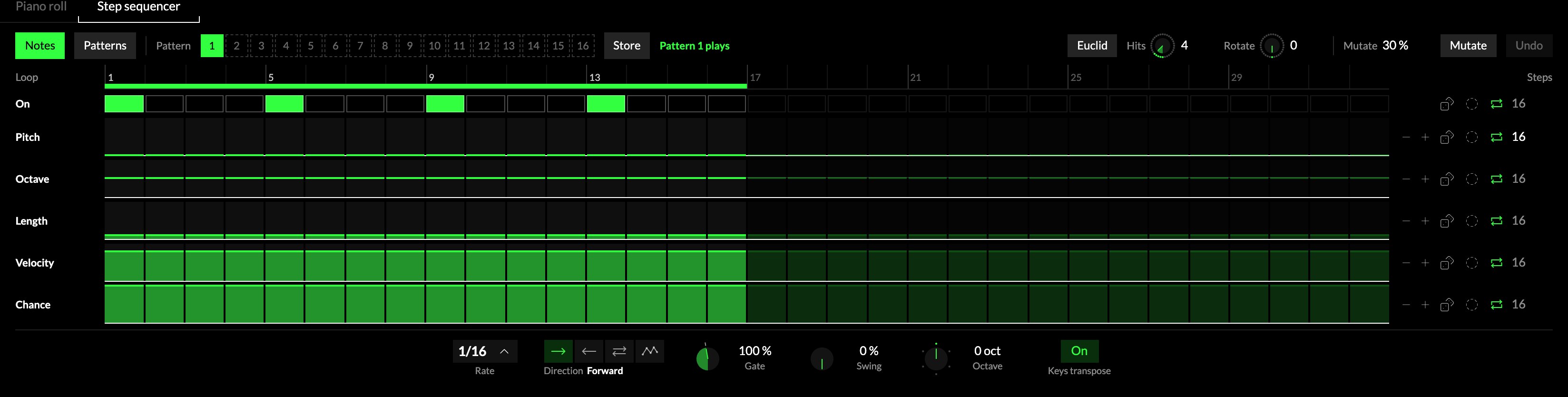Select pattern slot 16
This screenshot has height=397, width=1568.
583,46
